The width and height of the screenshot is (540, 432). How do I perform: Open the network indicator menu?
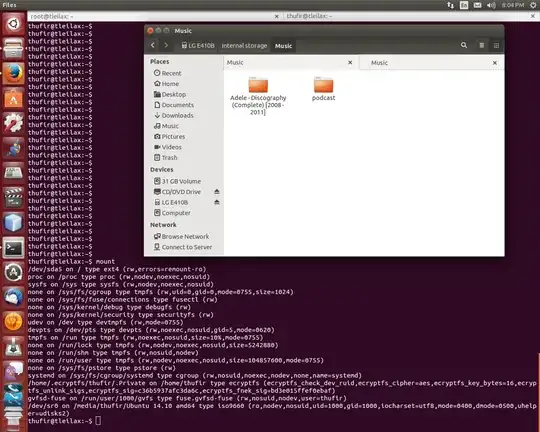coord(450,5)
